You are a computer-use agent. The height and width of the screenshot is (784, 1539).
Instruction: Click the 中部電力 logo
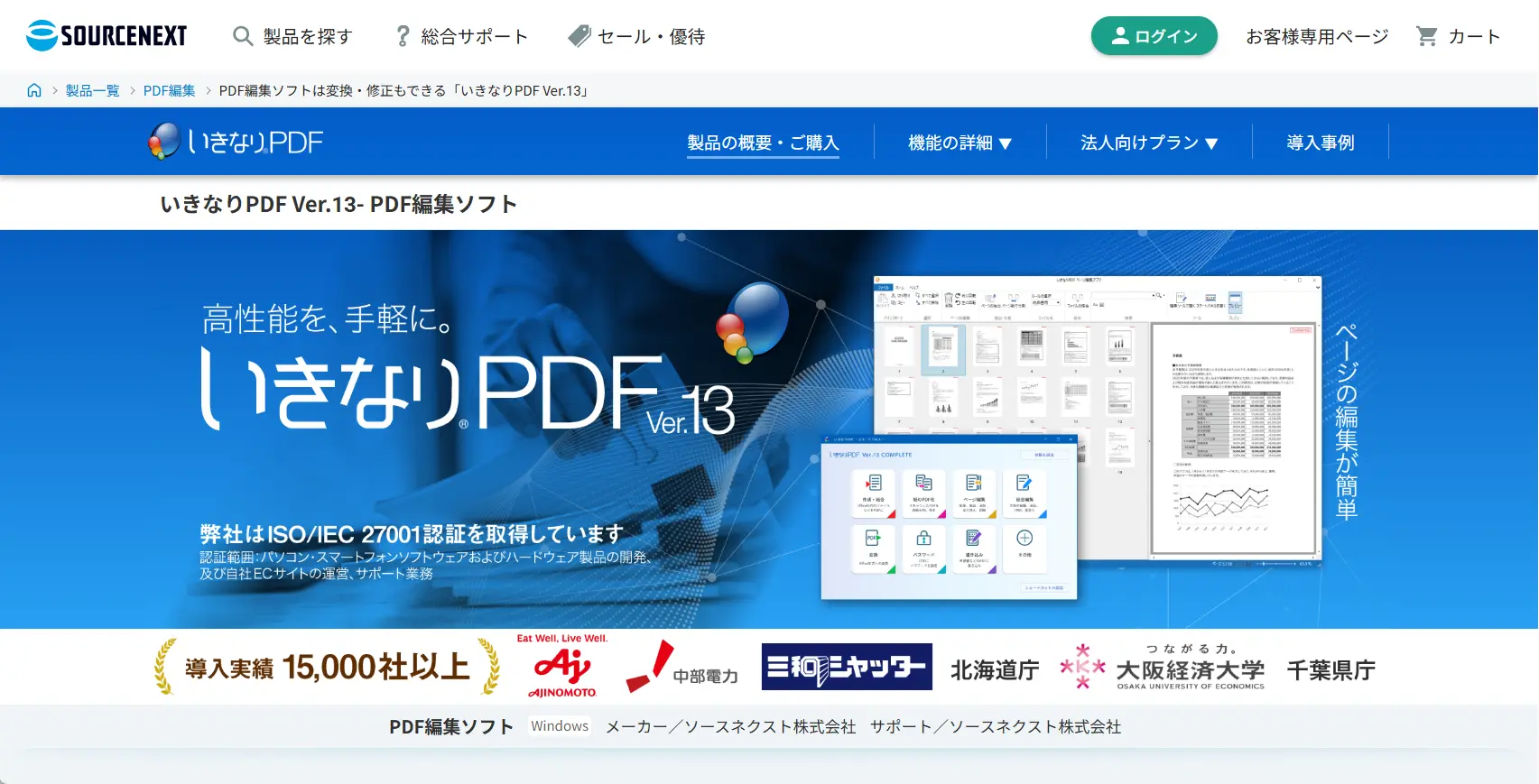point(681,669)
